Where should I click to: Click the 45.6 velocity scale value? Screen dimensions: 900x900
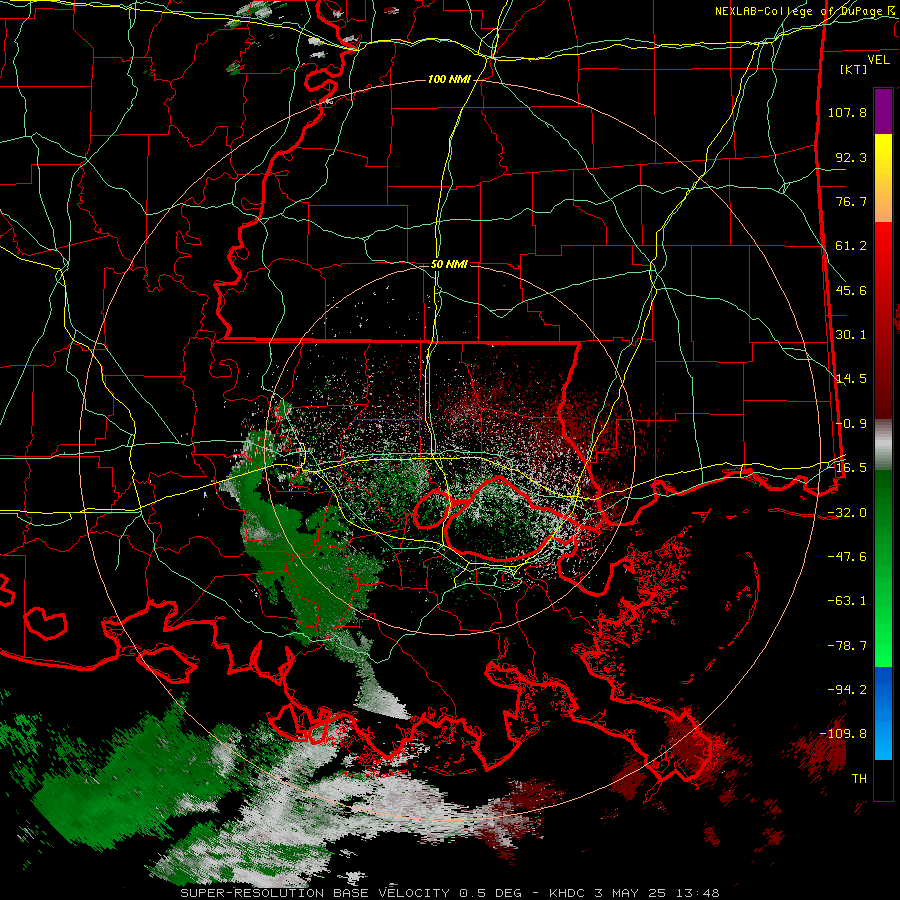[x=851, y=290]
